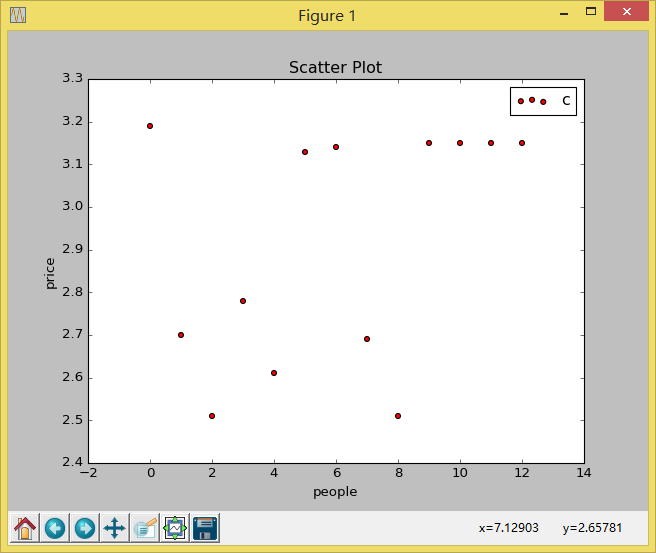Click the data point at people 6
This screenshot has height=553, width=656.
tap(336, 147)
